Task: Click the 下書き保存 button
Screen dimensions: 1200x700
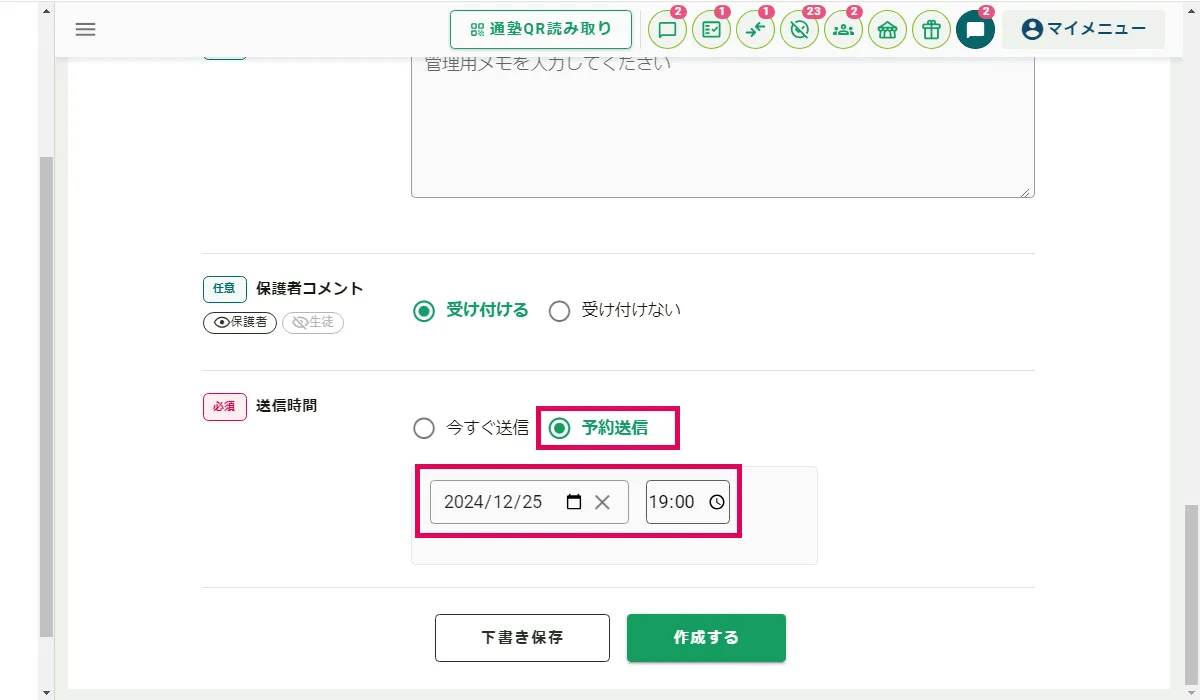Action: [x=522, y=638]
